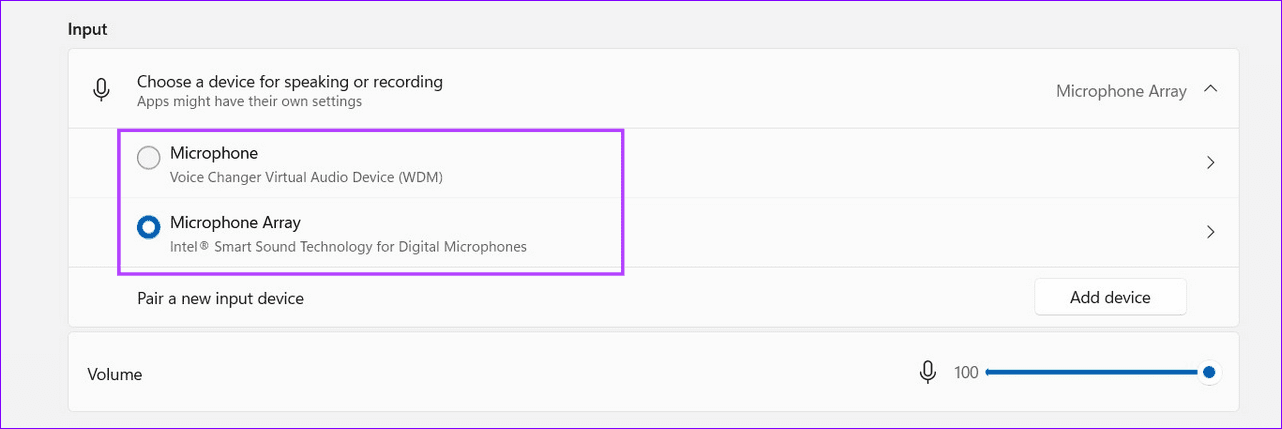Open Microphone properties via its right chevron
The width and height of the screenshot is (1282, 429).
pyautogui.click(x=1210, y=162)
